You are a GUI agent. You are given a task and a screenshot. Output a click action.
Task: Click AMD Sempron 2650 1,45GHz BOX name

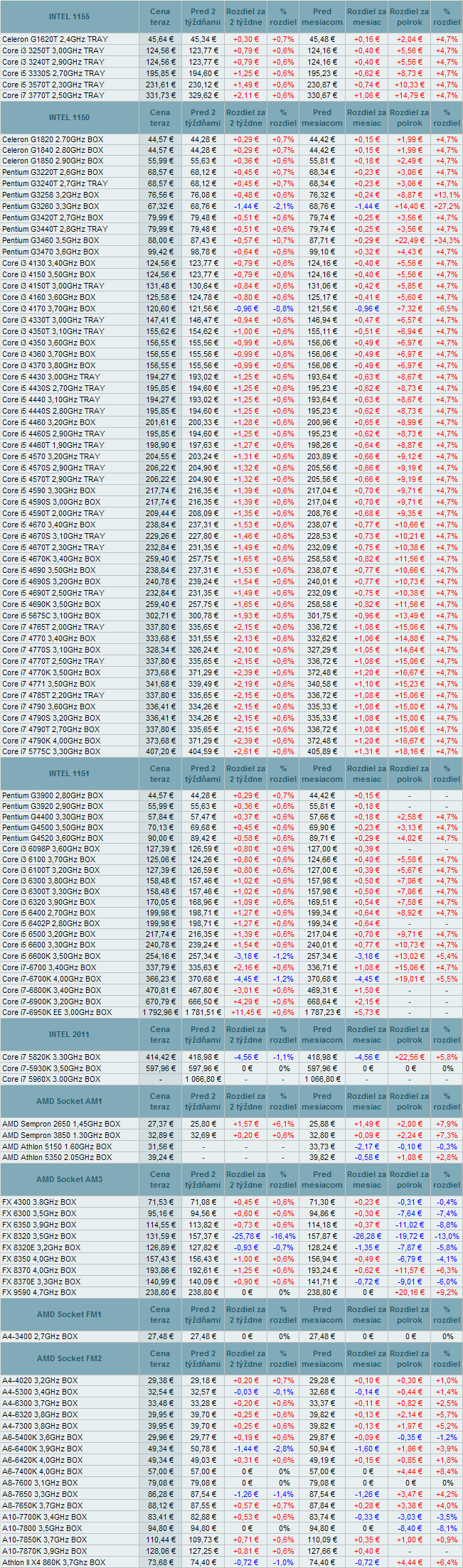[x=61, y=1124]
